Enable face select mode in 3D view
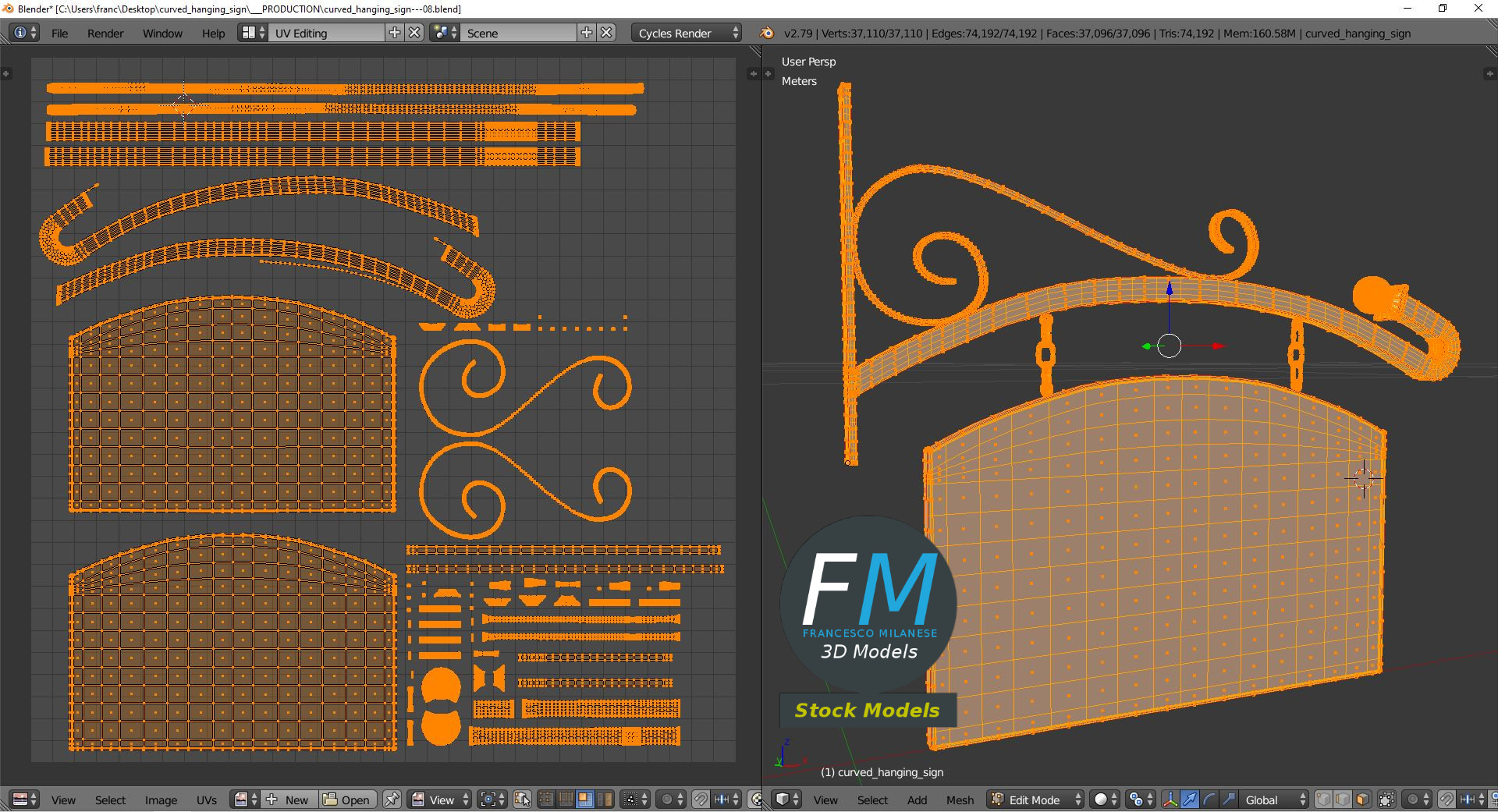 1362,800
